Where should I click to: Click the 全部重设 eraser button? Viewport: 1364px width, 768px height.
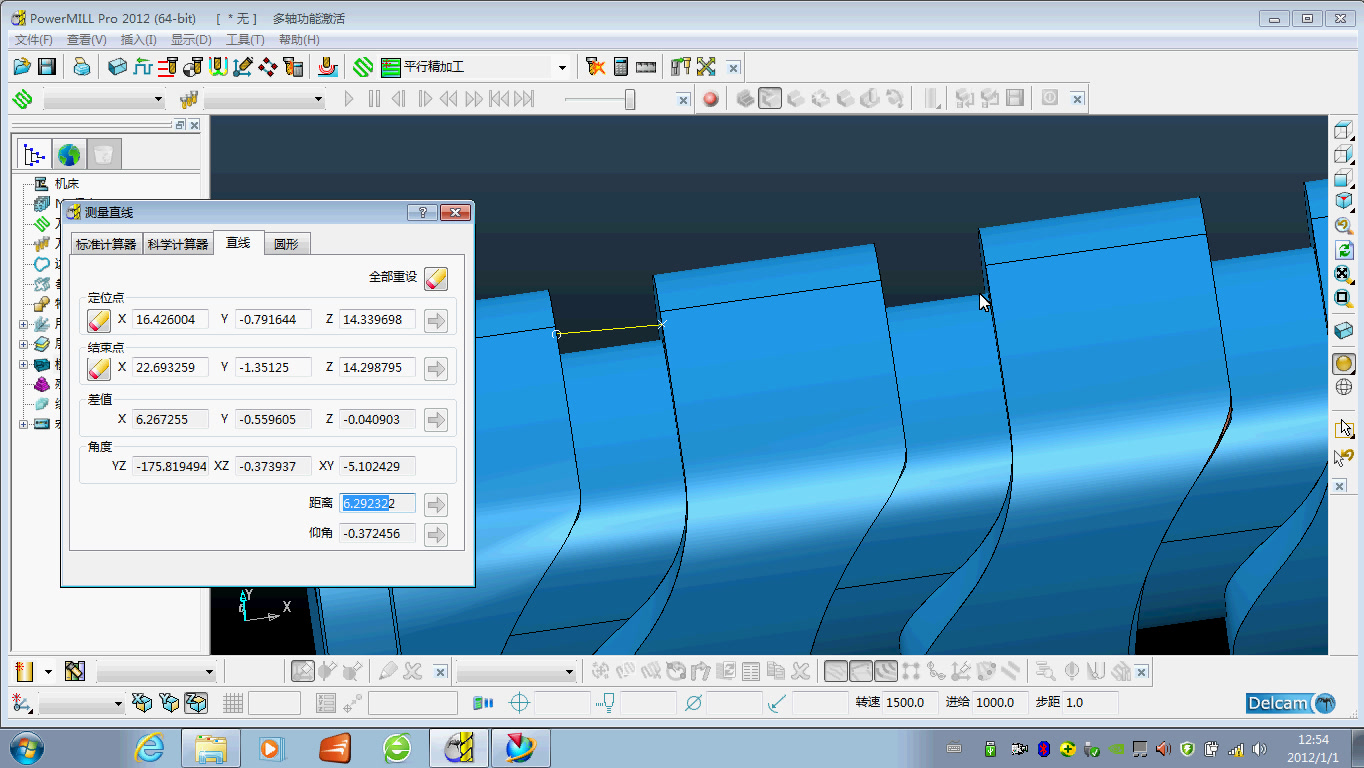(x=436, y=277)
